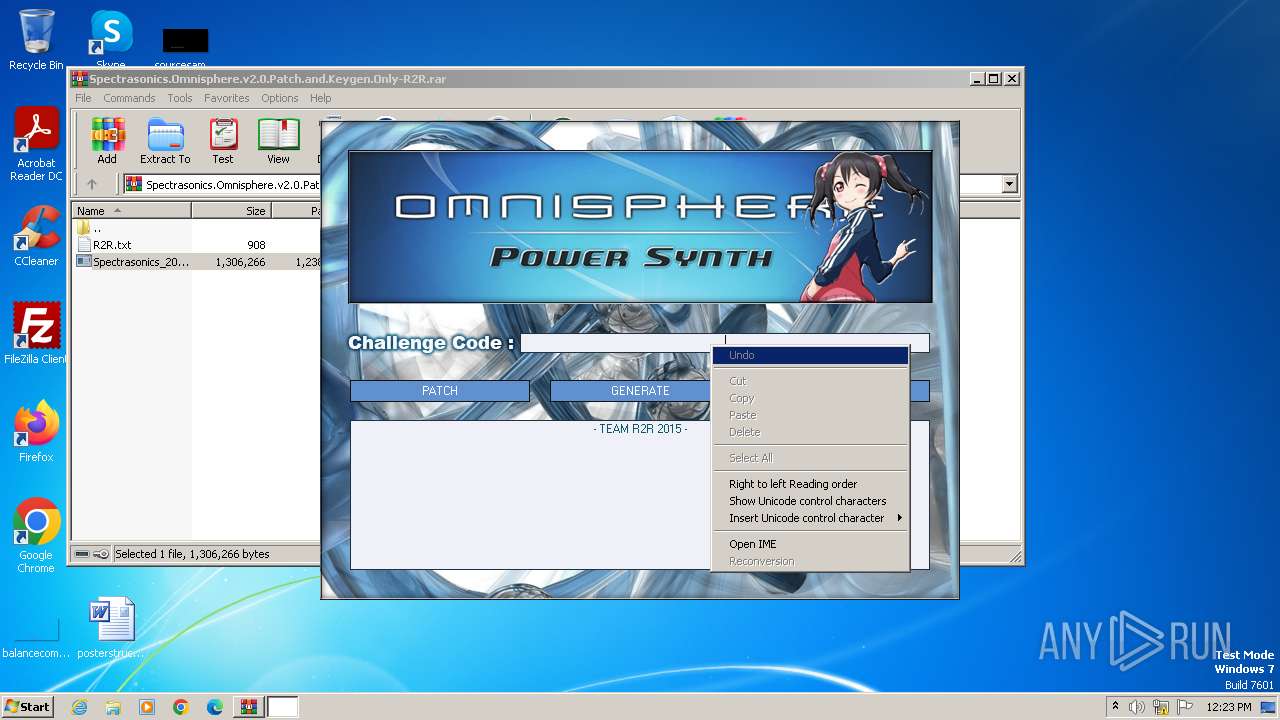Click the Test toolbar icon in WinRAR
Viewport: 1280px width, 720px height.
pos(223,141)
